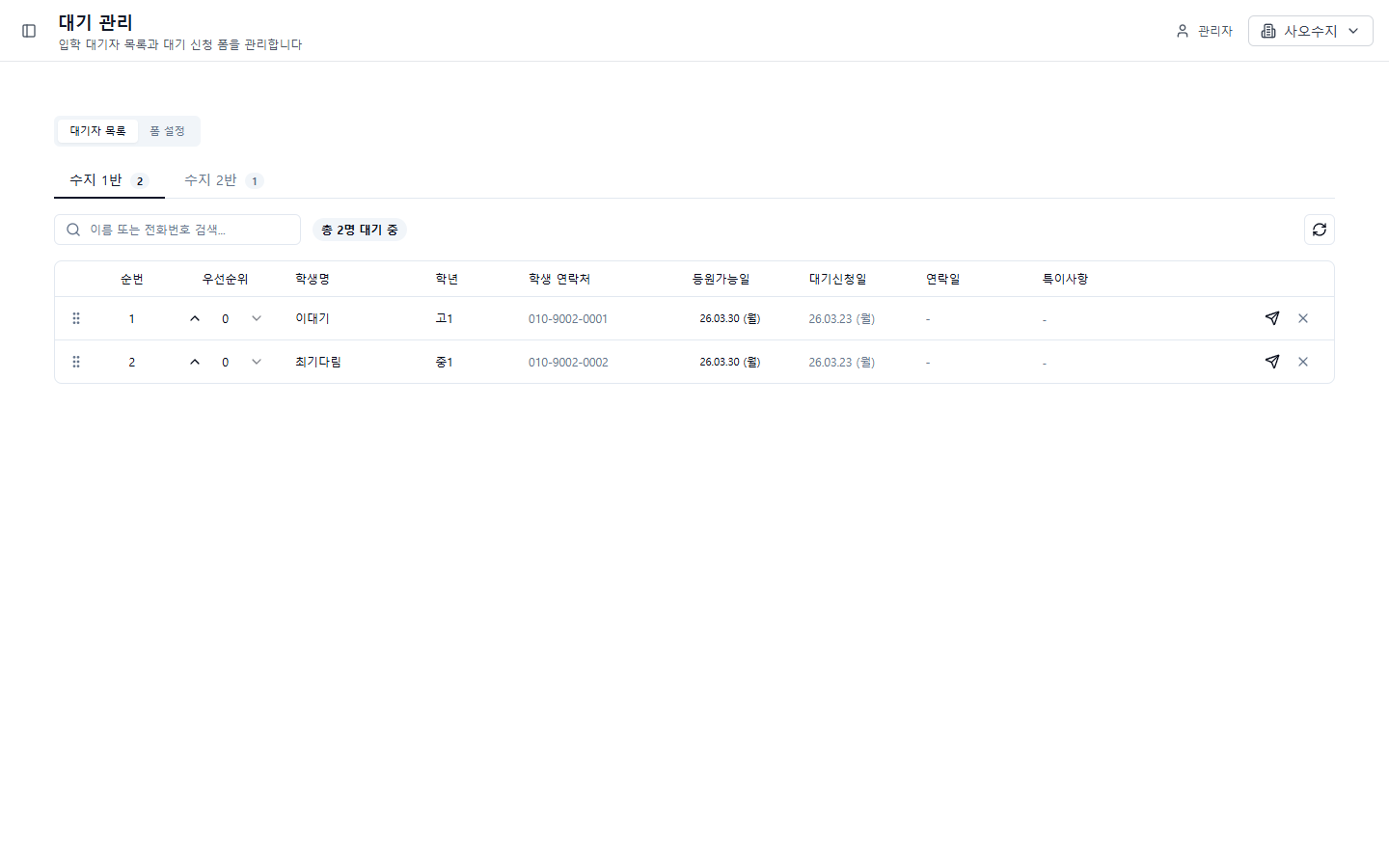Click the drag handle for 이대기's row

pyautogui.click(x=76, y=317)
